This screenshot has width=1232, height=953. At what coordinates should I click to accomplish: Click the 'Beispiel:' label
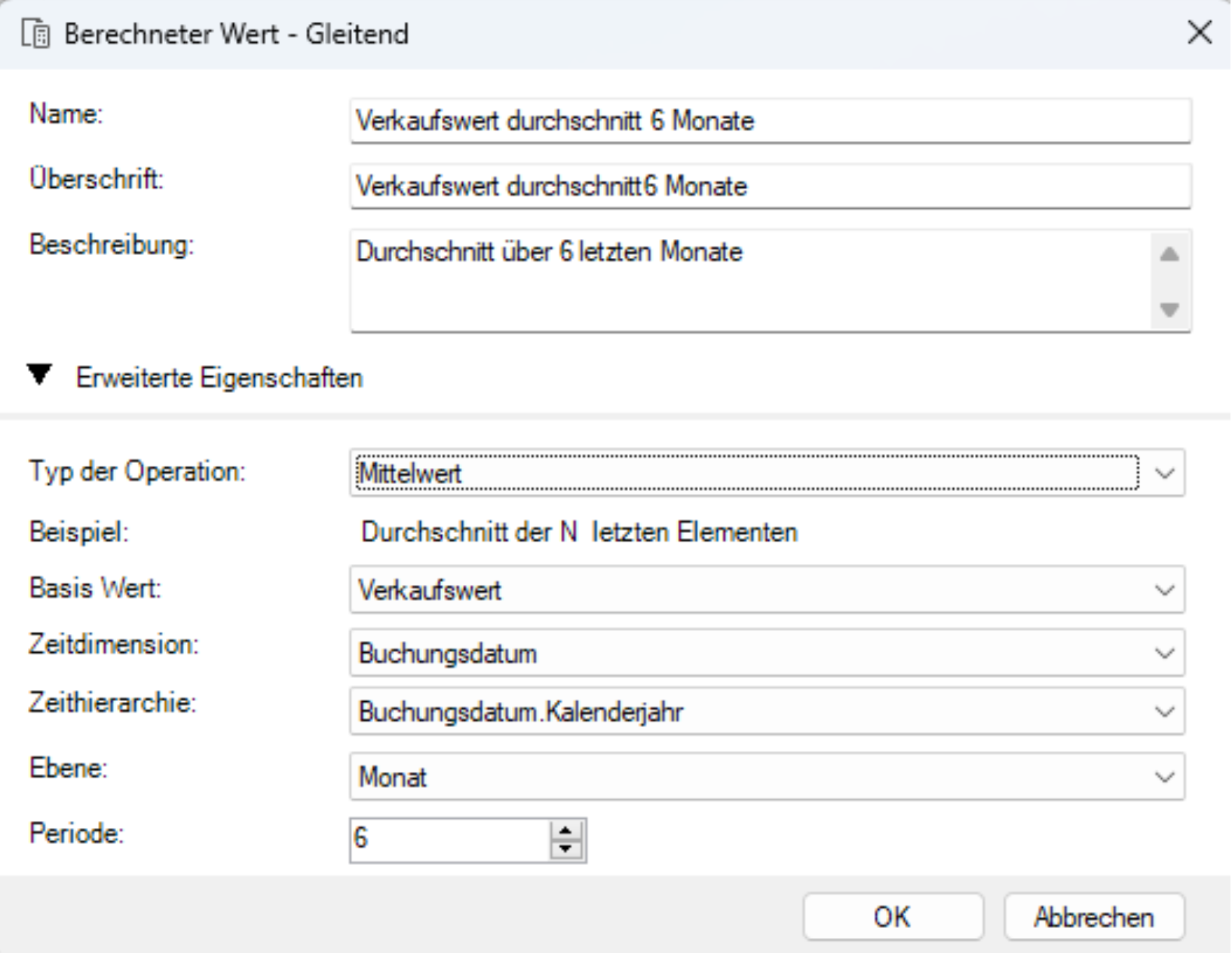tap(79, 532)
